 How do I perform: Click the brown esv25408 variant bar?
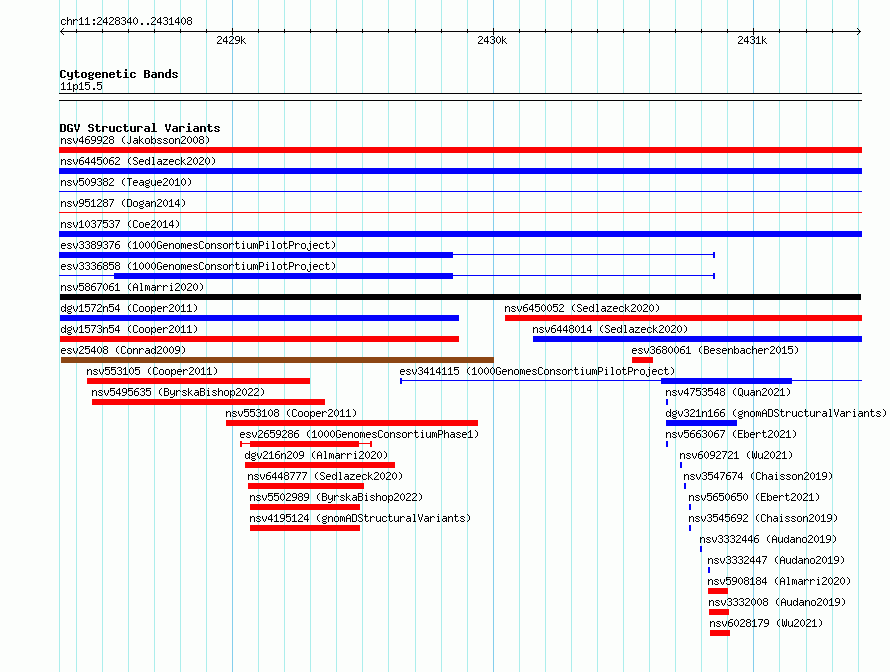[x=277, y=360]
